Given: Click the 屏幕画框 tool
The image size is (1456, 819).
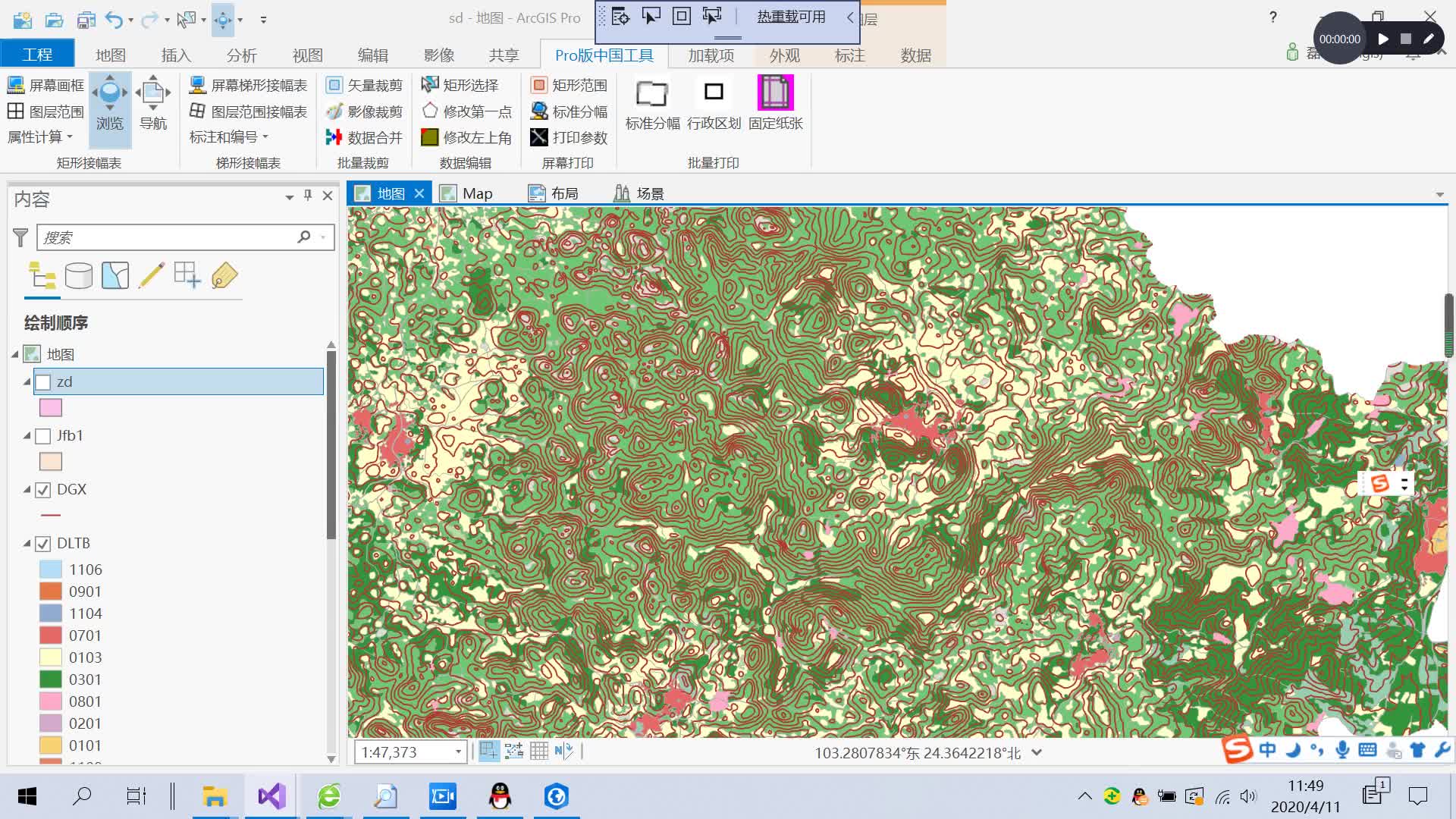Looking at the screenshot, I should point(45,85).
